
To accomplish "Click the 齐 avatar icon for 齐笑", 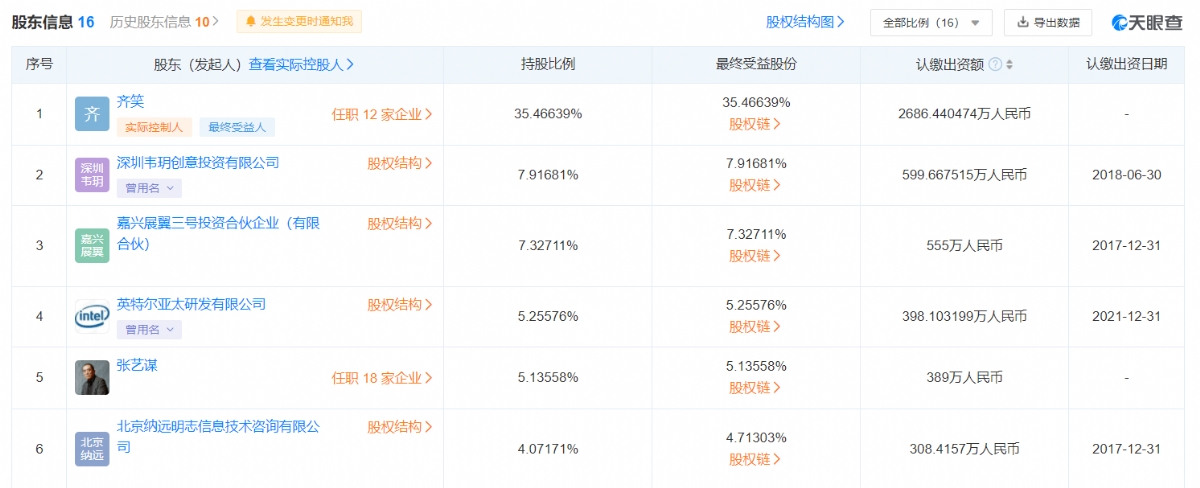I will [92, 114].
